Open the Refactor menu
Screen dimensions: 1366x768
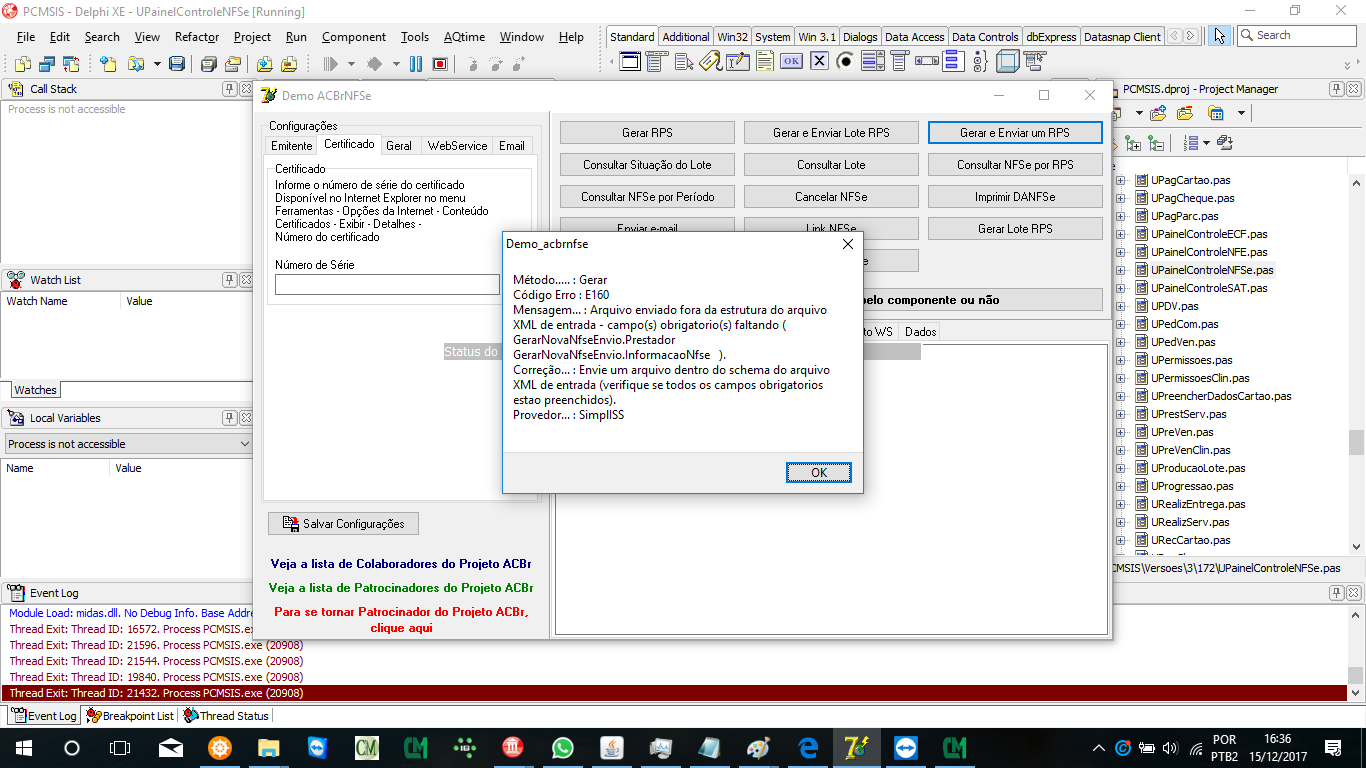point(197,37)
